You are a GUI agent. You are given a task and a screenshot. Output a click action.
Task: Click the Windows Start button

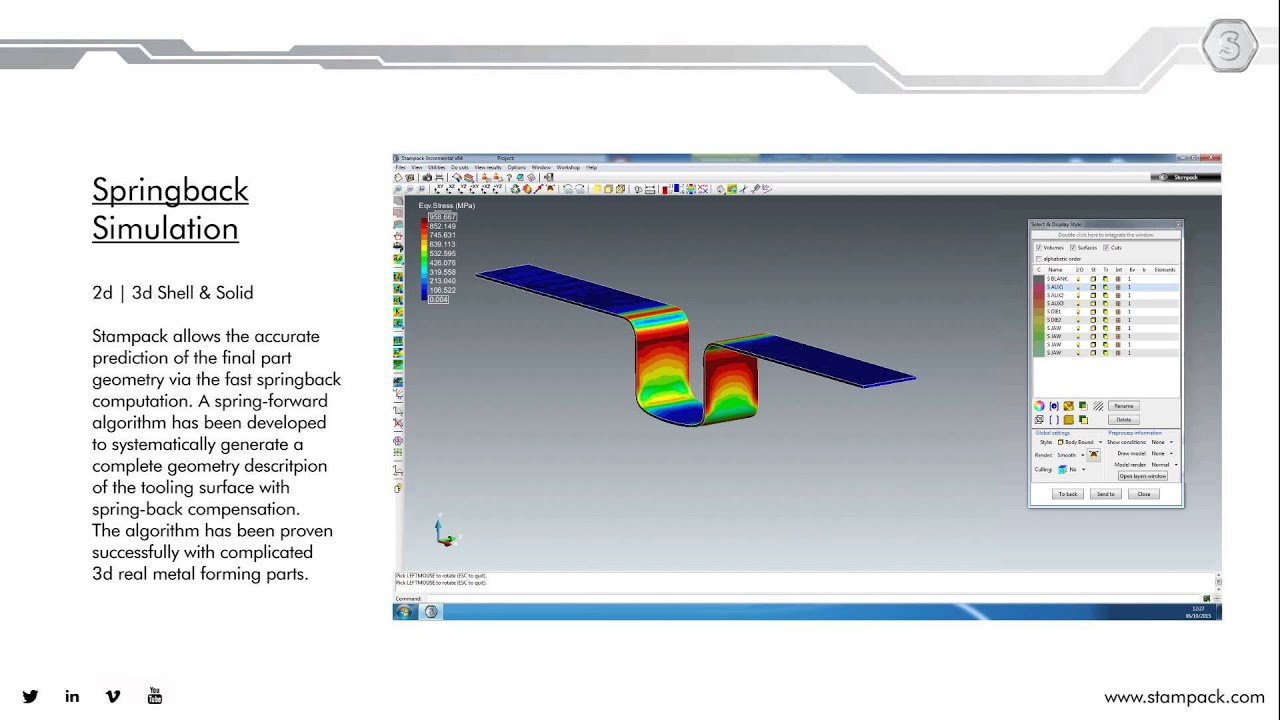coord(404,611)
